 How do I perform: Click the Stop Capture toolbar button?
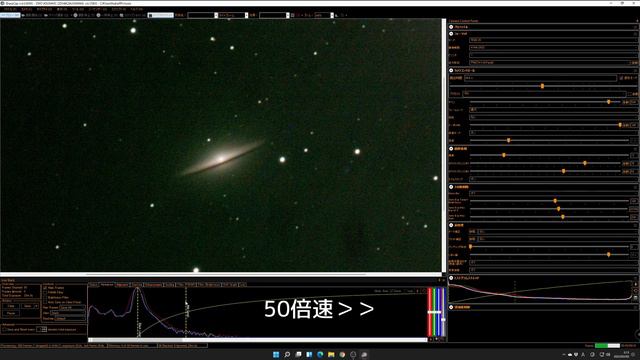pos(84,15)
